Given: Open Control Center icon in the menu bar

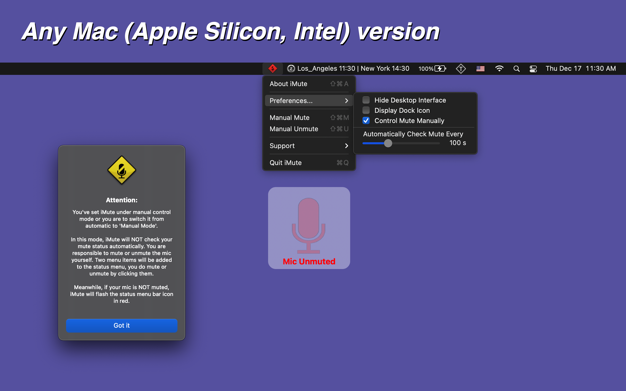Looking at the screenshot, I should point(533,69).
